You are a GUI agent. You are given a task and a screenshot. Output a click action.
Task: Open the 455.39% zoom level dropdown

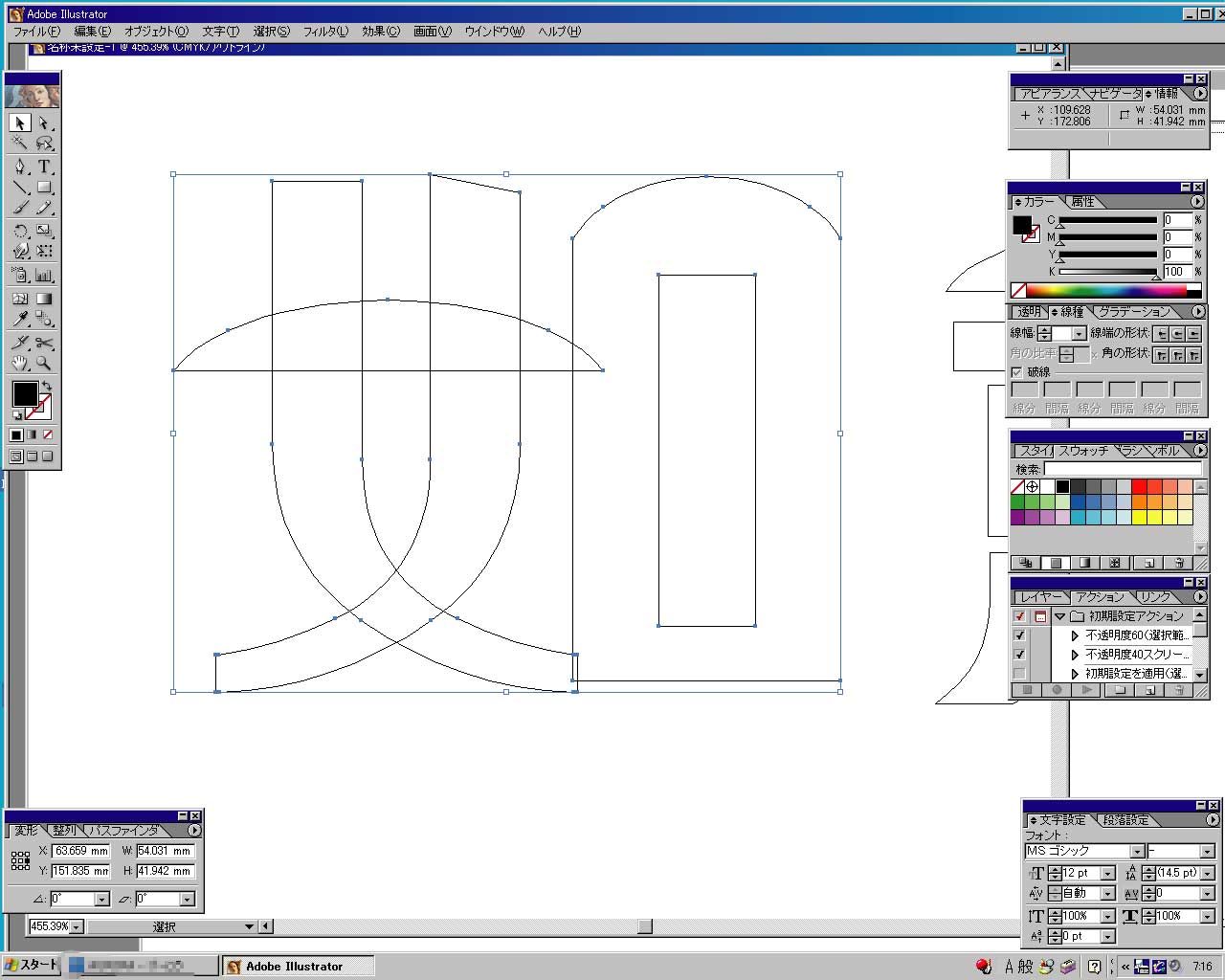click(77, 926)
